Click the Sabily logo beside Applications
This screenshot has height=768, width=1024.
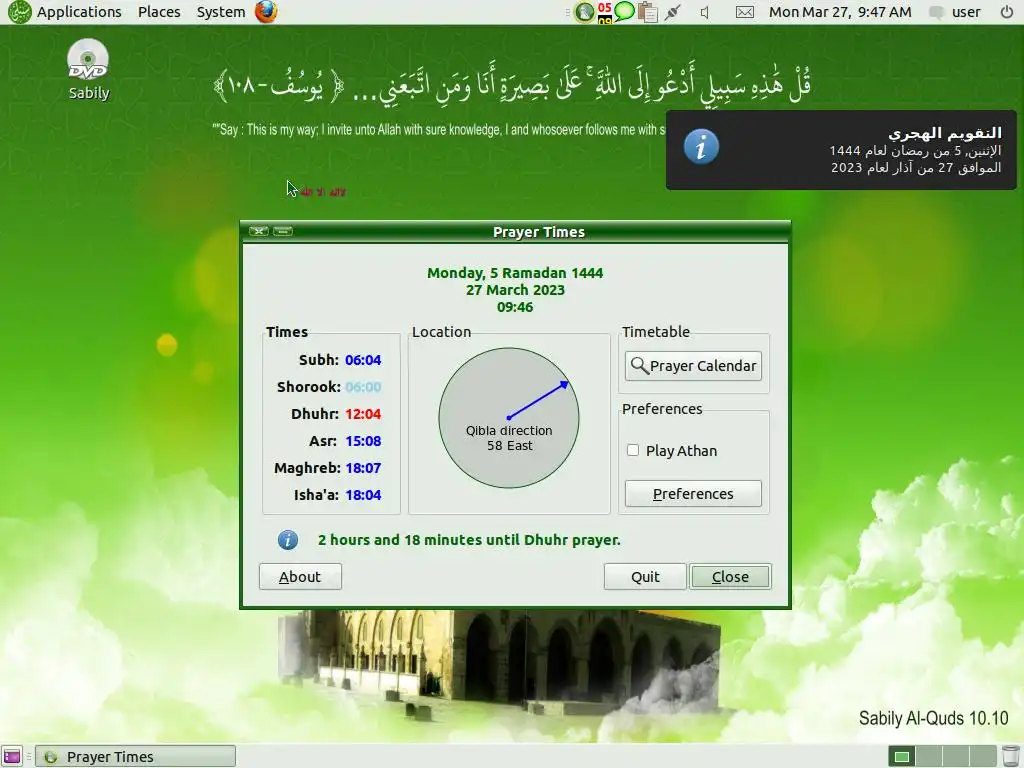[20, 12]
